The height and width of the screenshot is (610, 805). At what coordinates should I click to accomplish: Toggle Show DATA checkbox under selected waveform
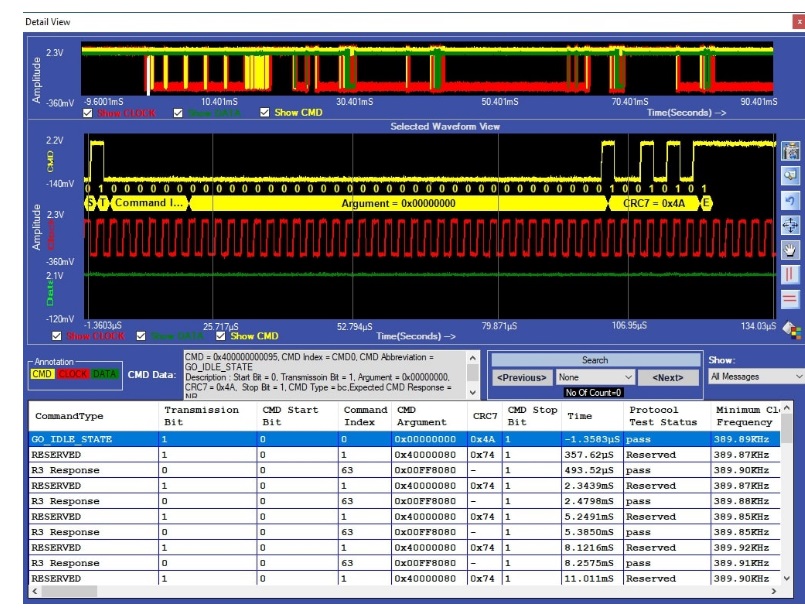[x=141, y=336]
